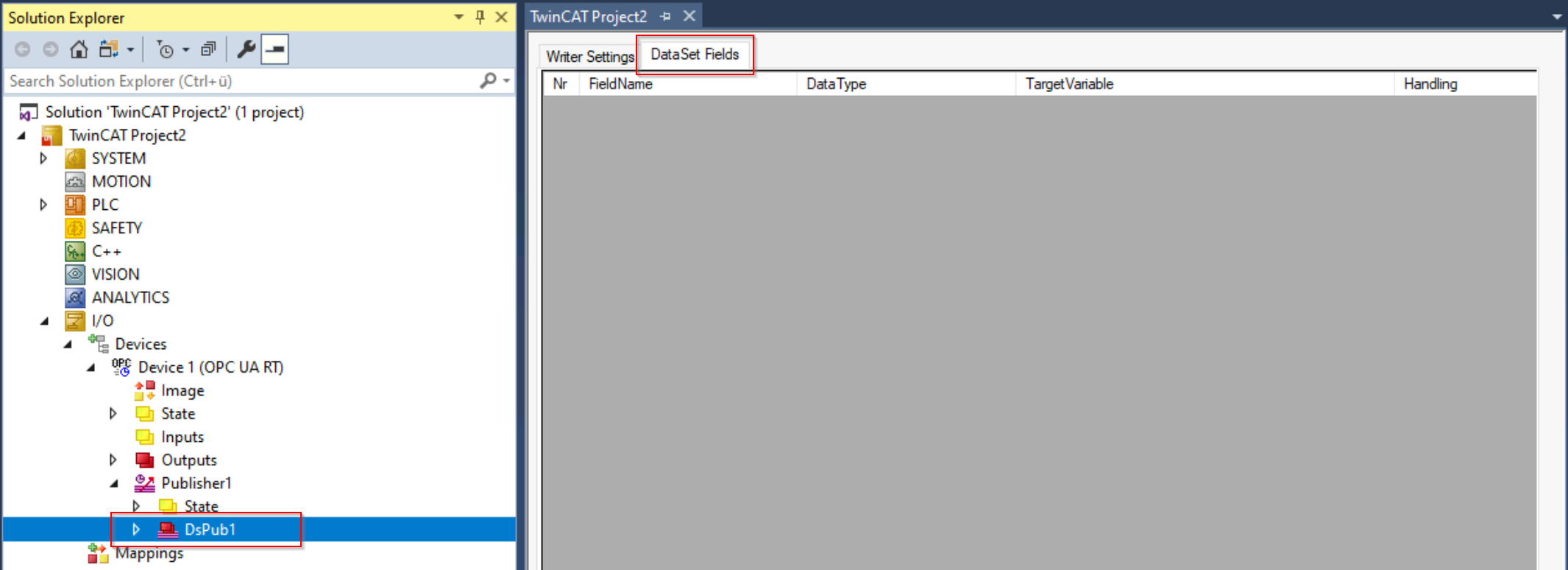Expand the Outputs node

point(113,460)
